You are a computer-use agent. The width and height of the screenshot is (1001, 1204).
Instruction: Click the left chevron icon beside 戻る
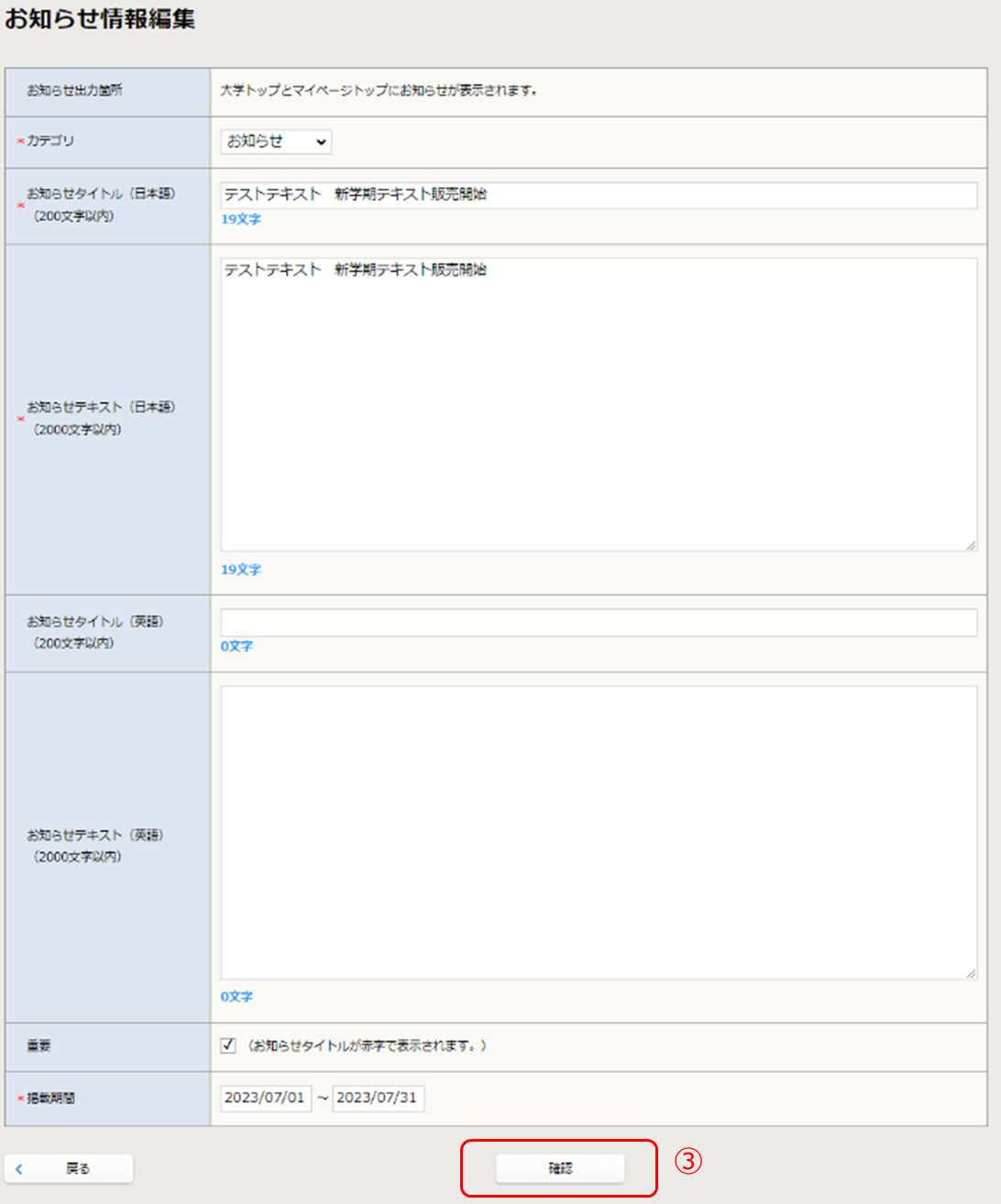[x=19, y=1169]
